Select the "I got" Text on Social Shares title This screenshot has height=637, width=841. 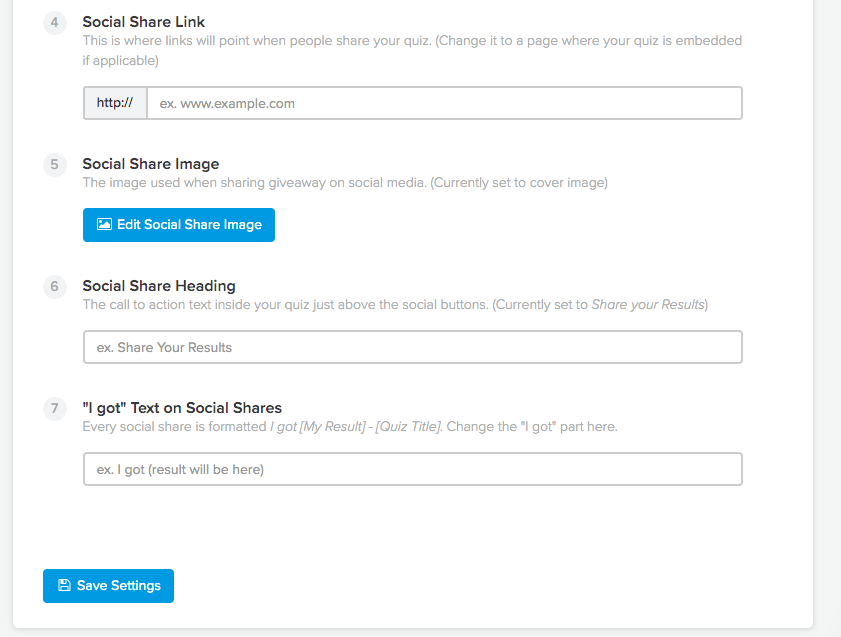pos(182,408)
